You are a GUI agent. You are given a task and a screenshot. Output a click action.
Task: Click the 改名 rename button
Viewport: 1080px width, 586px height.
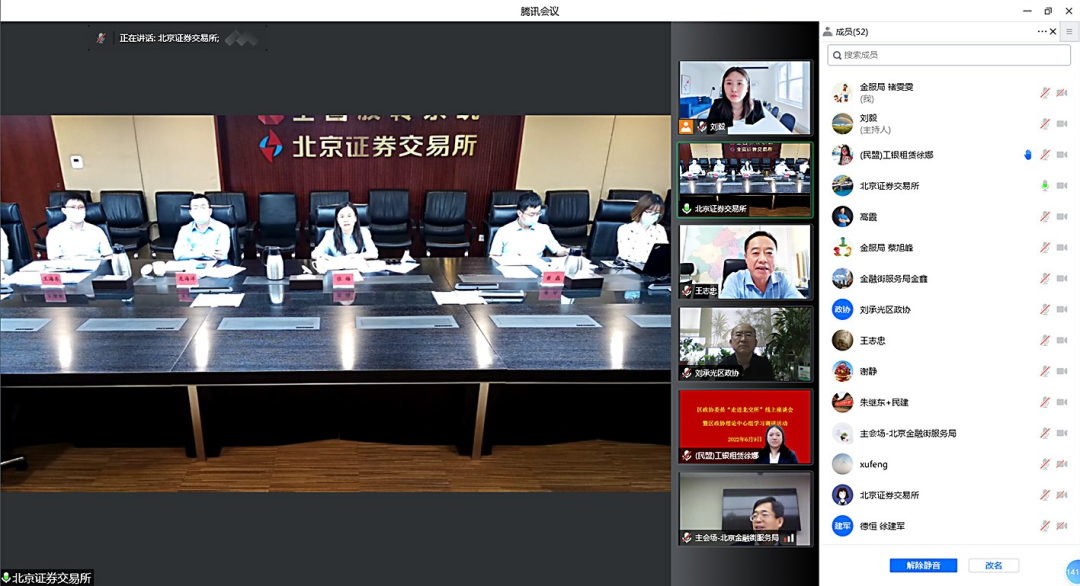(993, 566)
